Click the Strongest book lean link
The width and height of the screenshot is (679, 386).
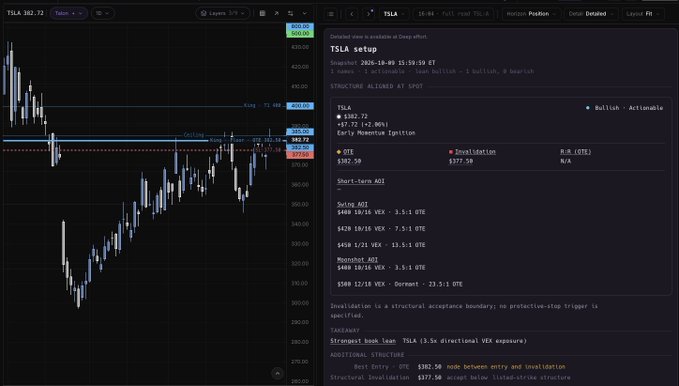tap(363, 341)
